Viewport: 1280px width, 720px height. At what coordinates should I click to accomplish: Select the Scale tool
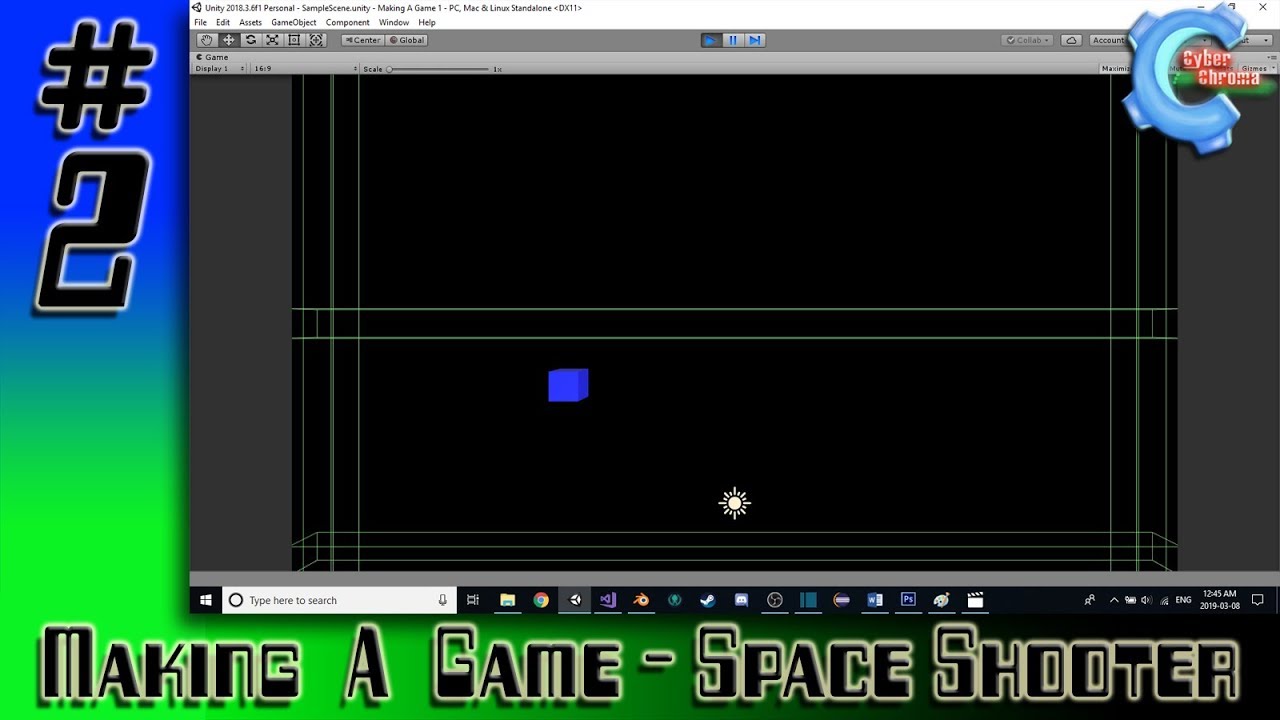pyautogui.click(x=272, y=40)
